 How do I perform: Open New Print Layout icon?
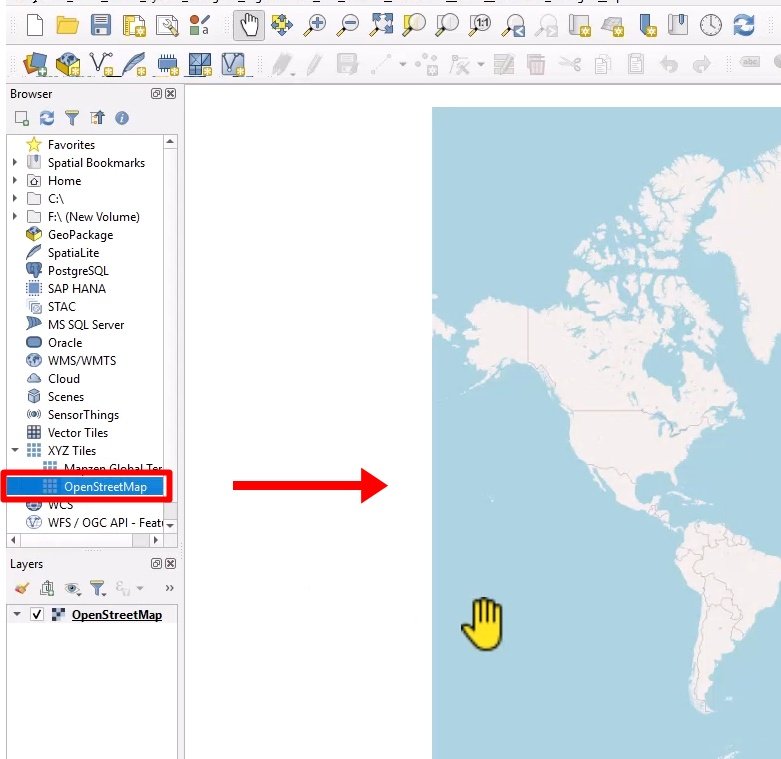click(134, 25)
